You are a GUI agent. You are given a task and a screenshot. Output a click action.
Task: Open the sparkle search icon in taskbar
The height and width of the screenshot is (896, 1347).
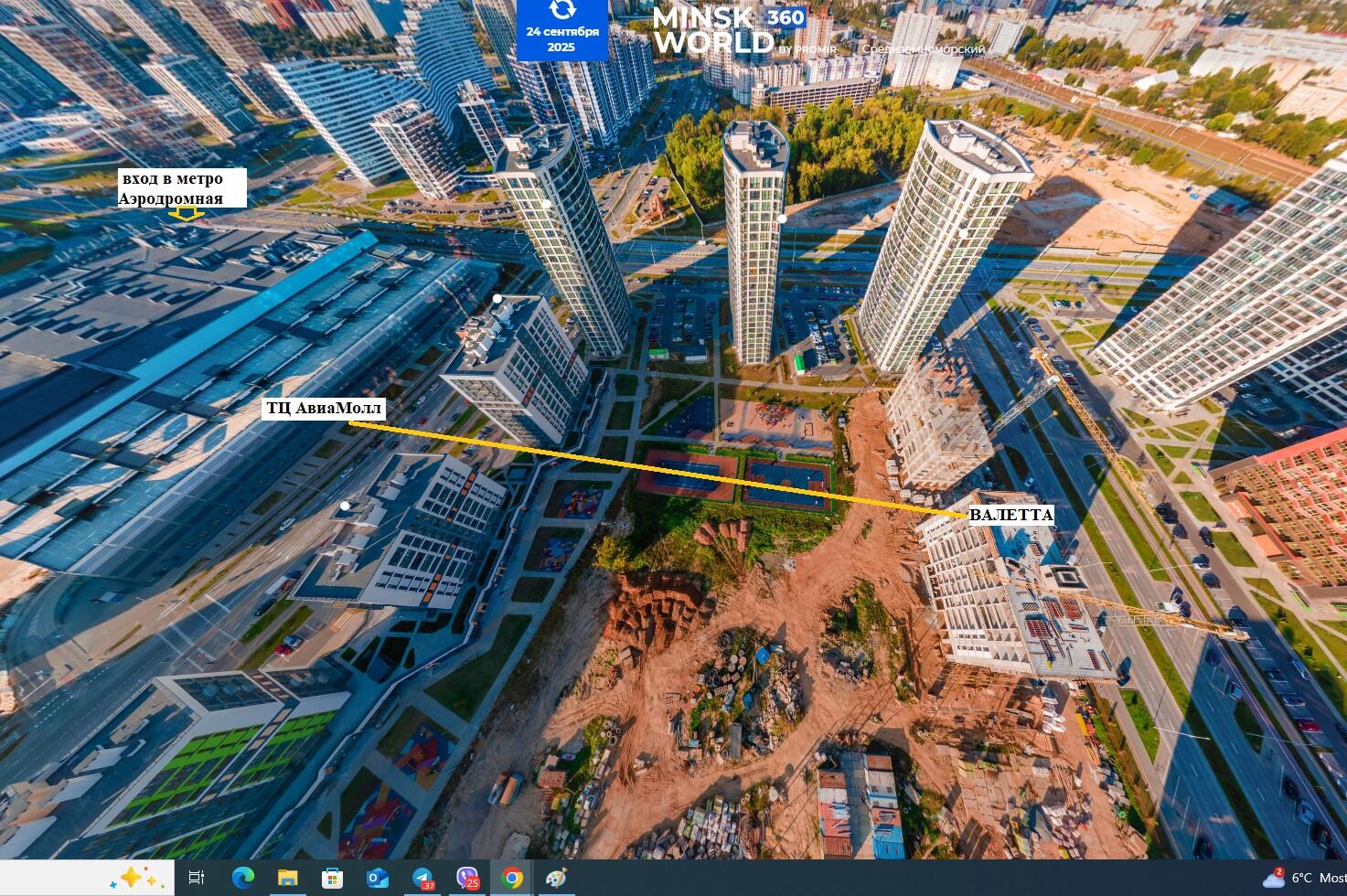(x=131, y=878)
